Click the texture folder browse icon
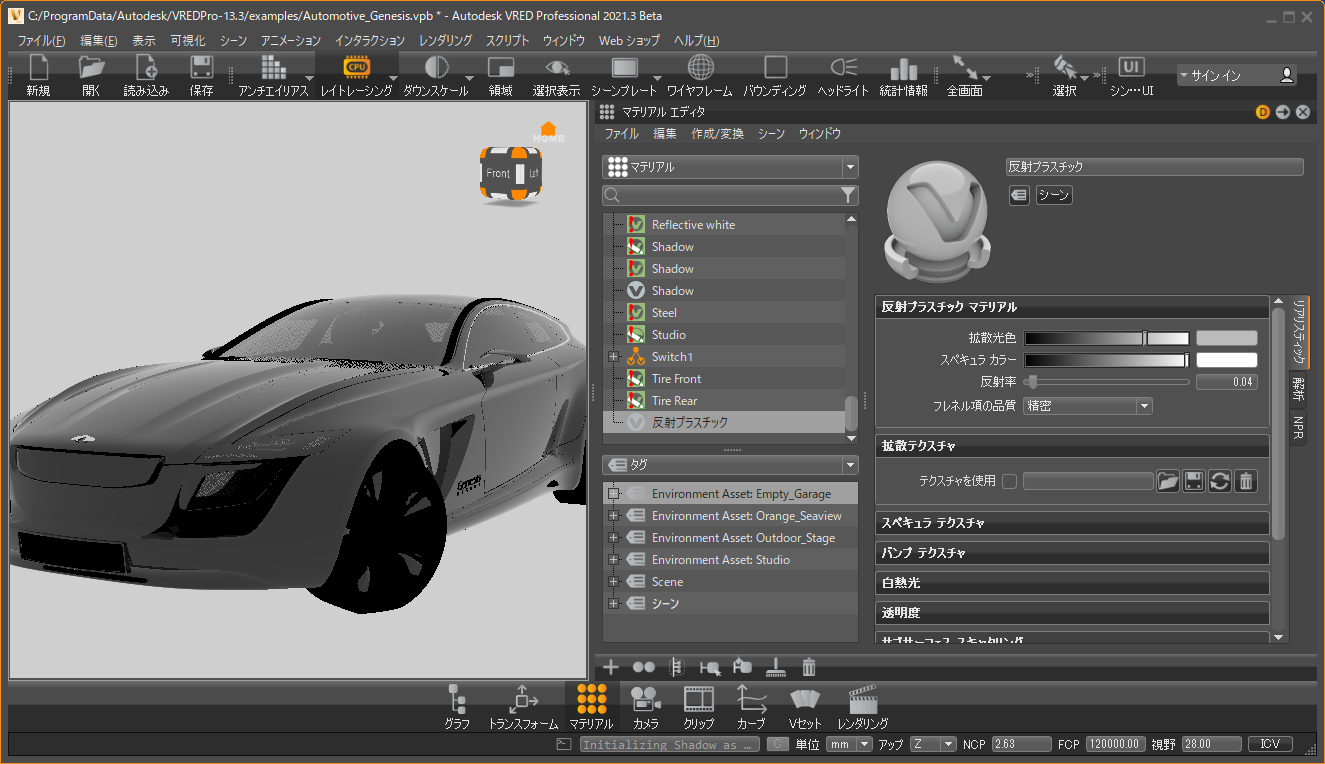 [1167, 481]
